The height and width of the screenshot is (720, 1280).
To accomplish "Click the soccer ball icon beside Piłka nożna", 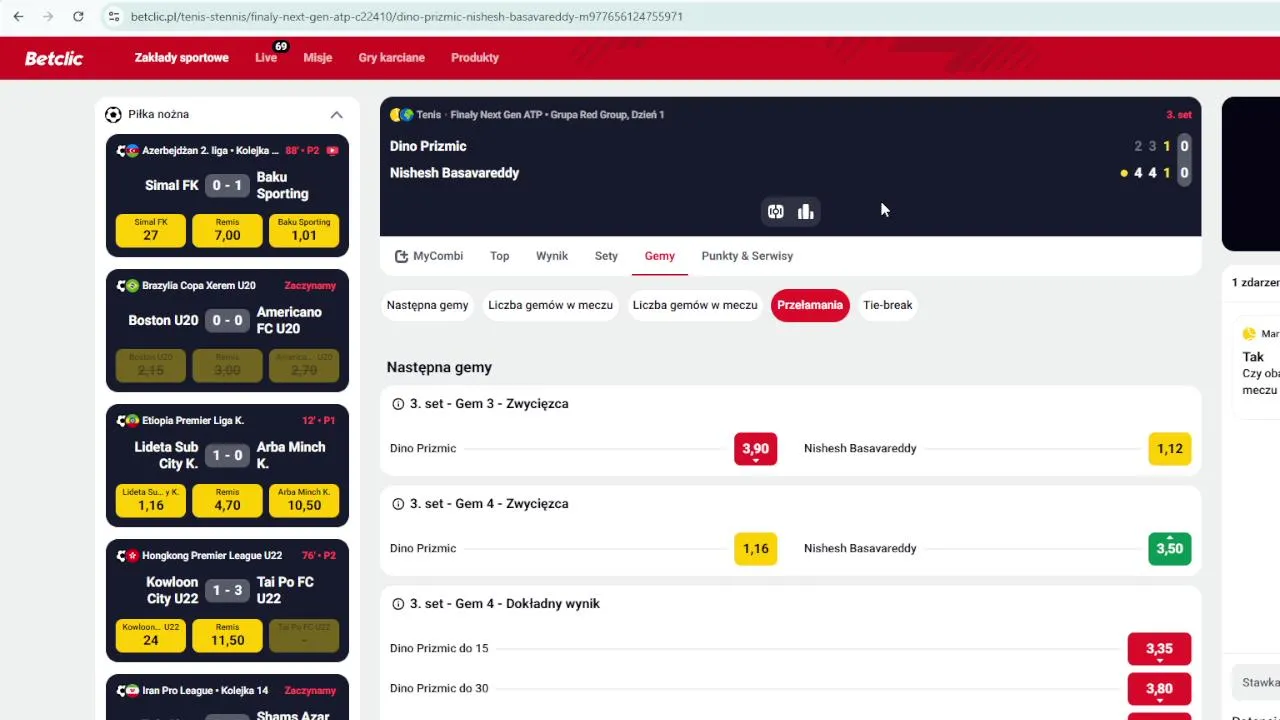I will pyautogui.click(x=113, y=114).
